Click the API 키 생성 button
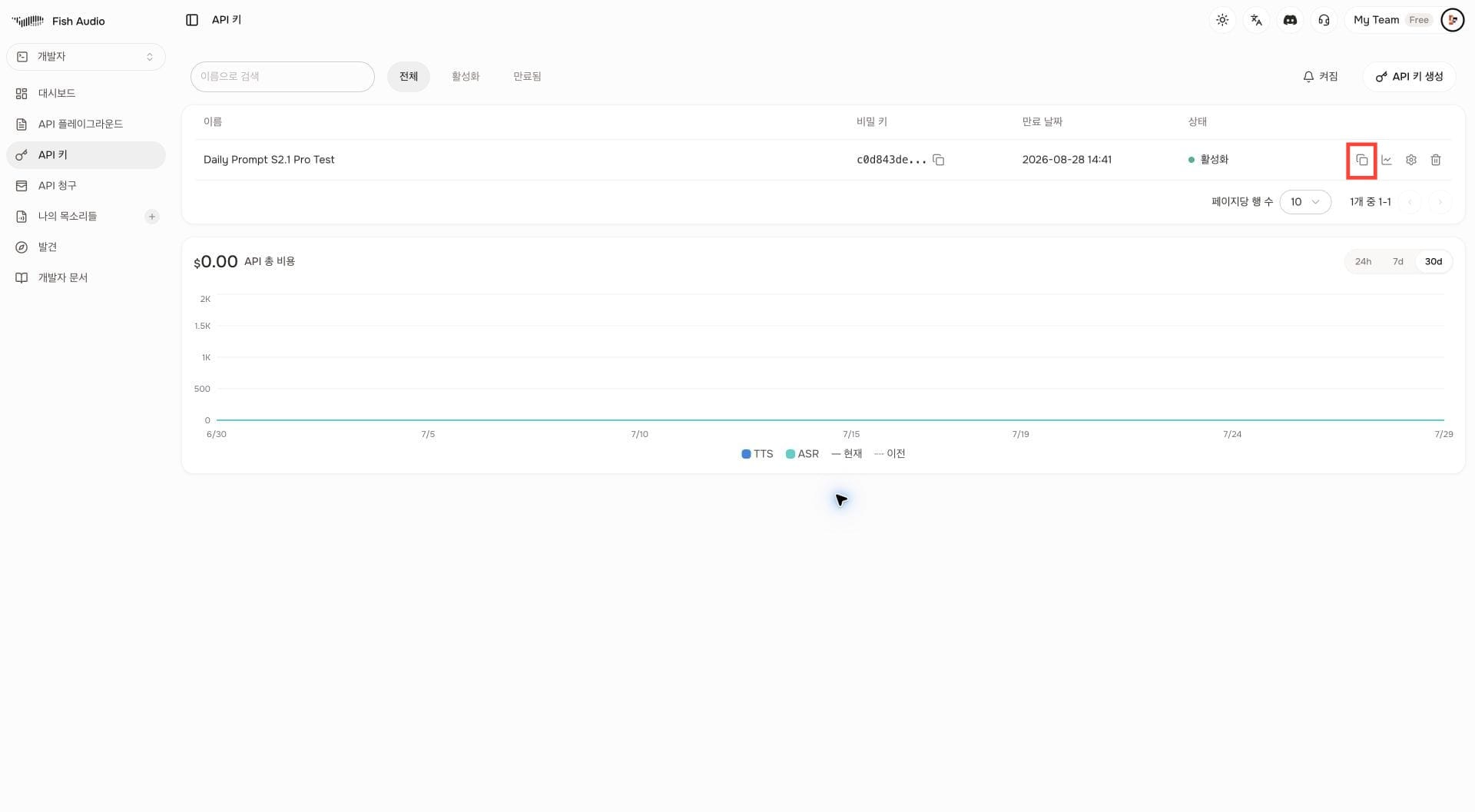The width and height of the screenshot is (1475, 812). (1409, 77)
